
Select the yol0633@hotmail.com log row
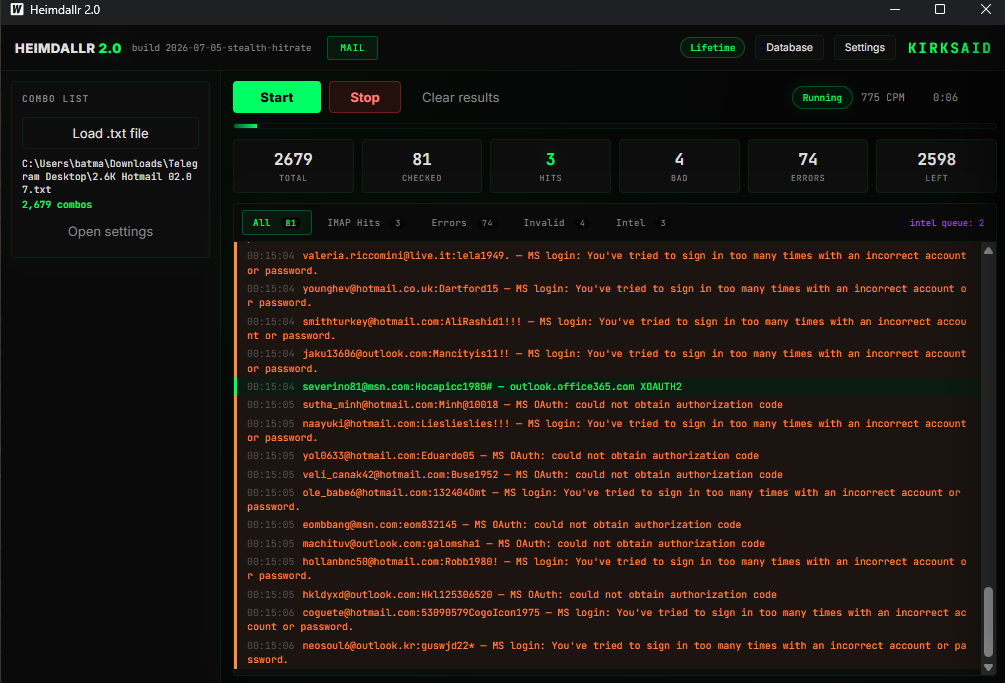tap(608, 456)
